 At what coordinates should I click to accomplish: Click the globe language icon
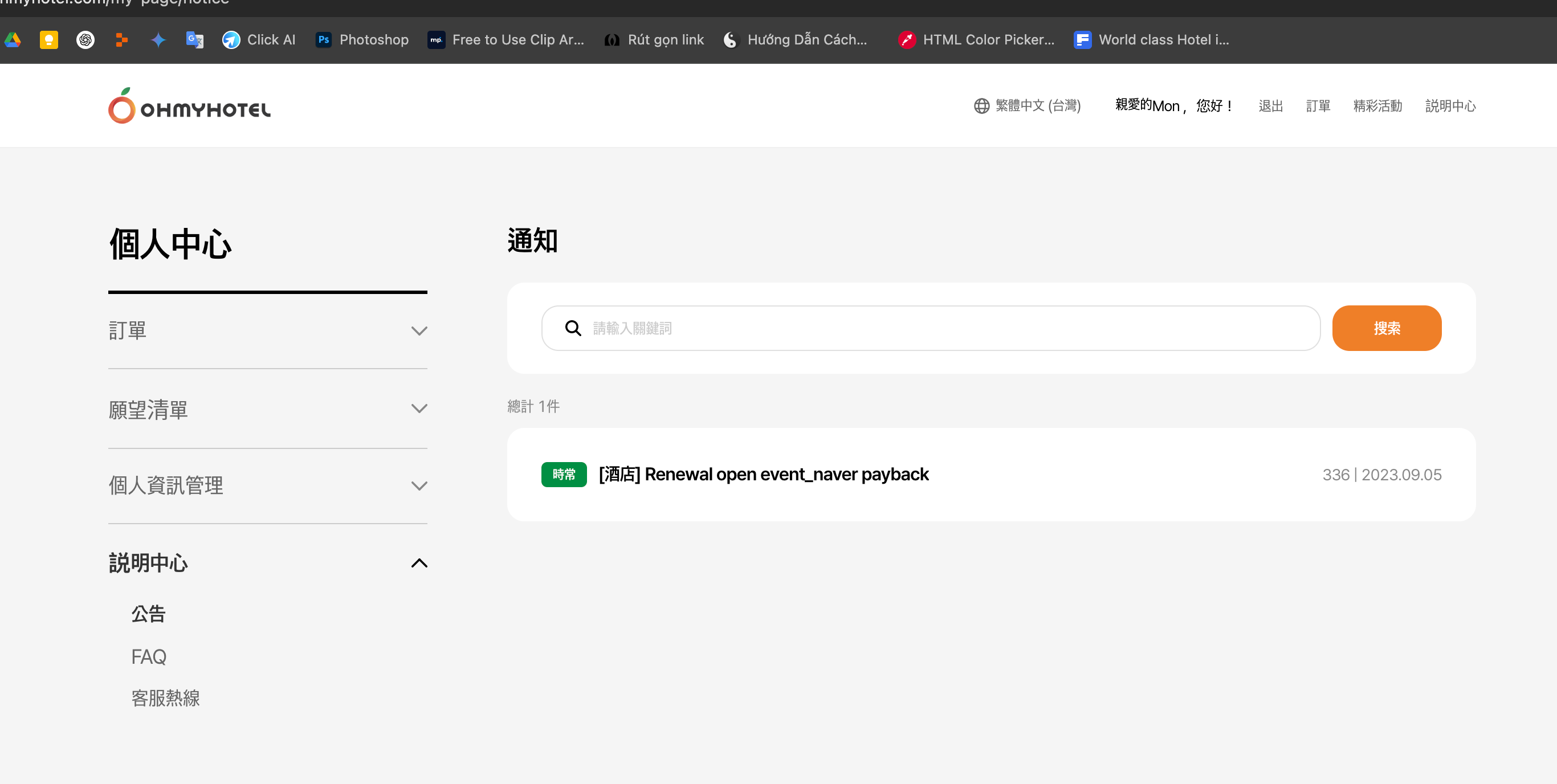tap(981, 106)
